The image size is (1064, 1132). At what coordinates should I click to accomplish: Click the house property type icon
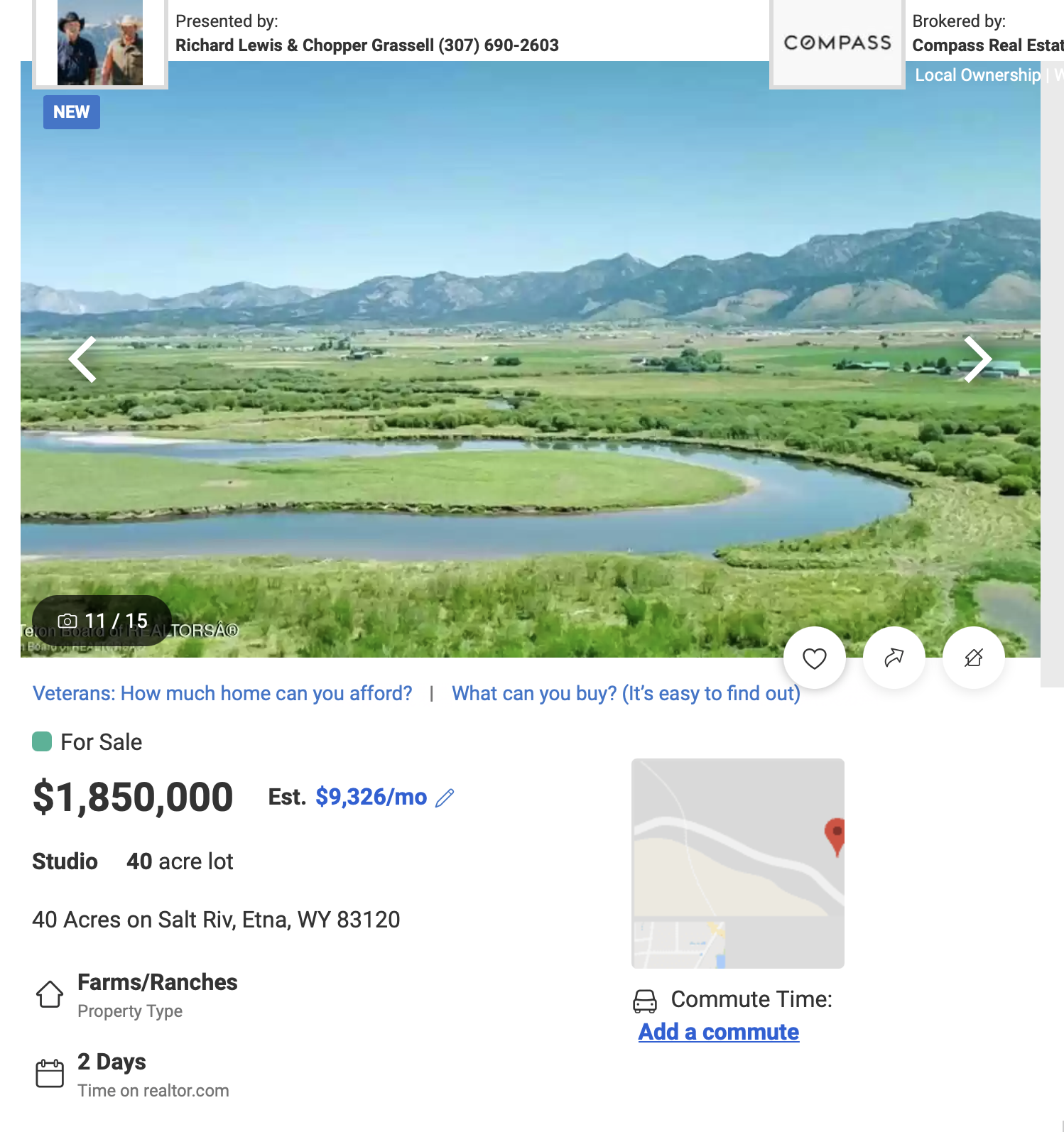tap(50, 994)
